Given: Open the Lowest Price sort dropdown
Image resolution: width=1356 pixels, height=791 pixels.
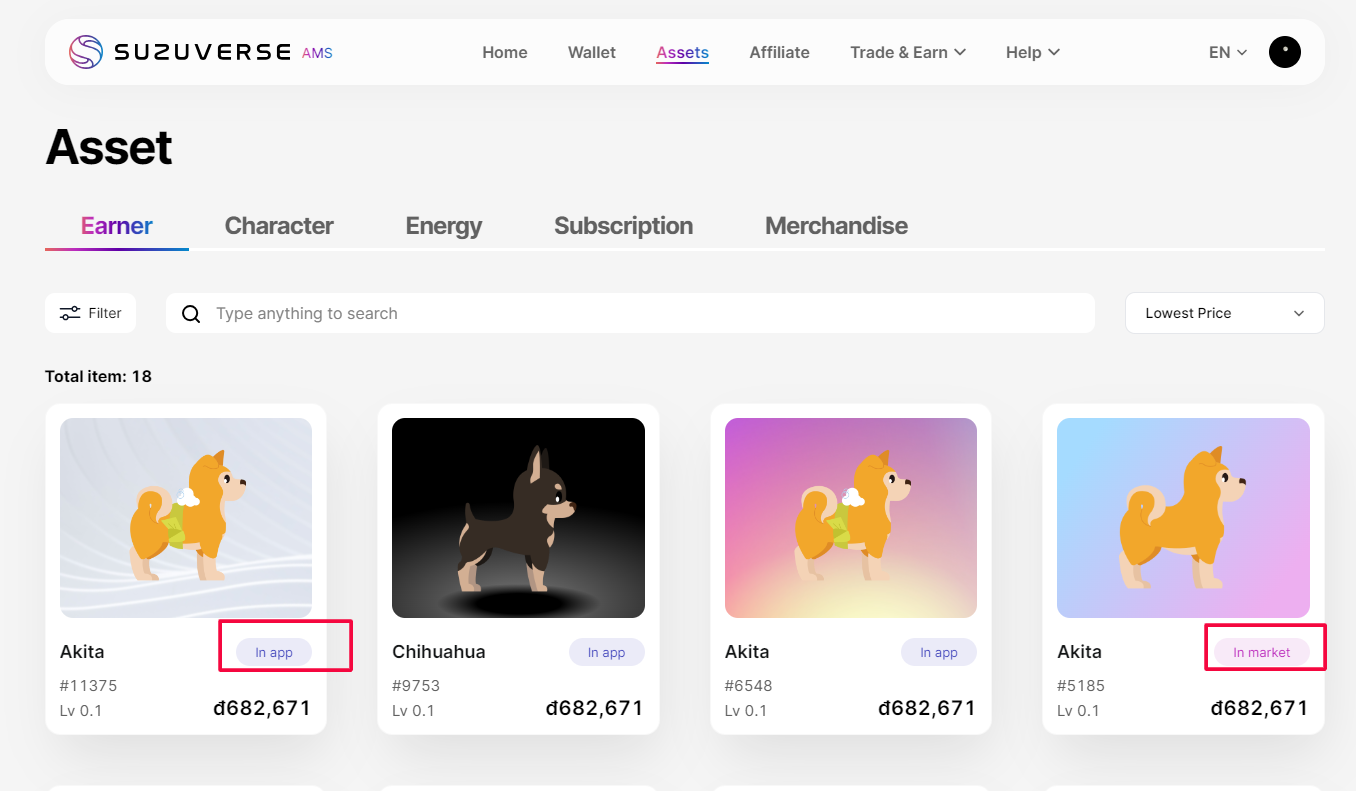Looking at the screenshot, I should [1224, 313].
